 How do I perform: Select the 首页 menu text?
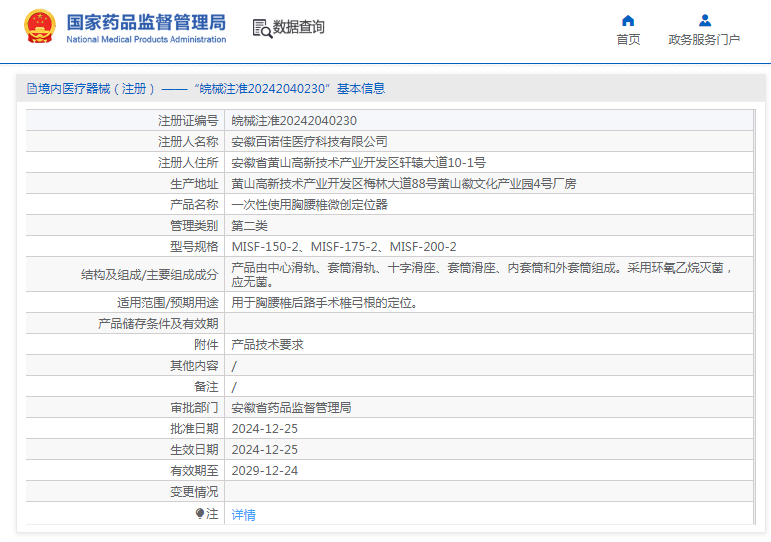628,39
